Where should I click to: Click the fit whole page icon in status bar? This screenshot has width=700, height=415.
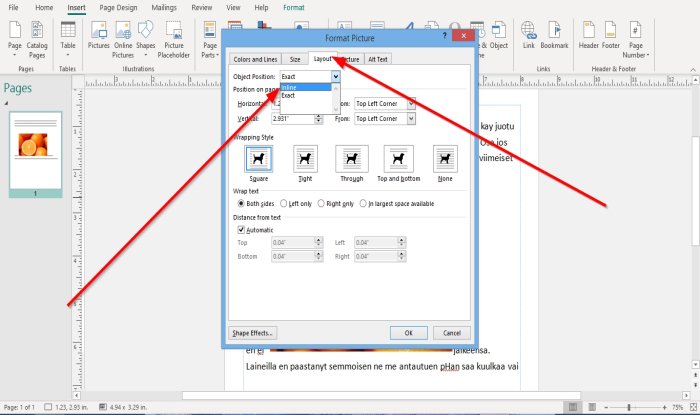pos(693,407)
